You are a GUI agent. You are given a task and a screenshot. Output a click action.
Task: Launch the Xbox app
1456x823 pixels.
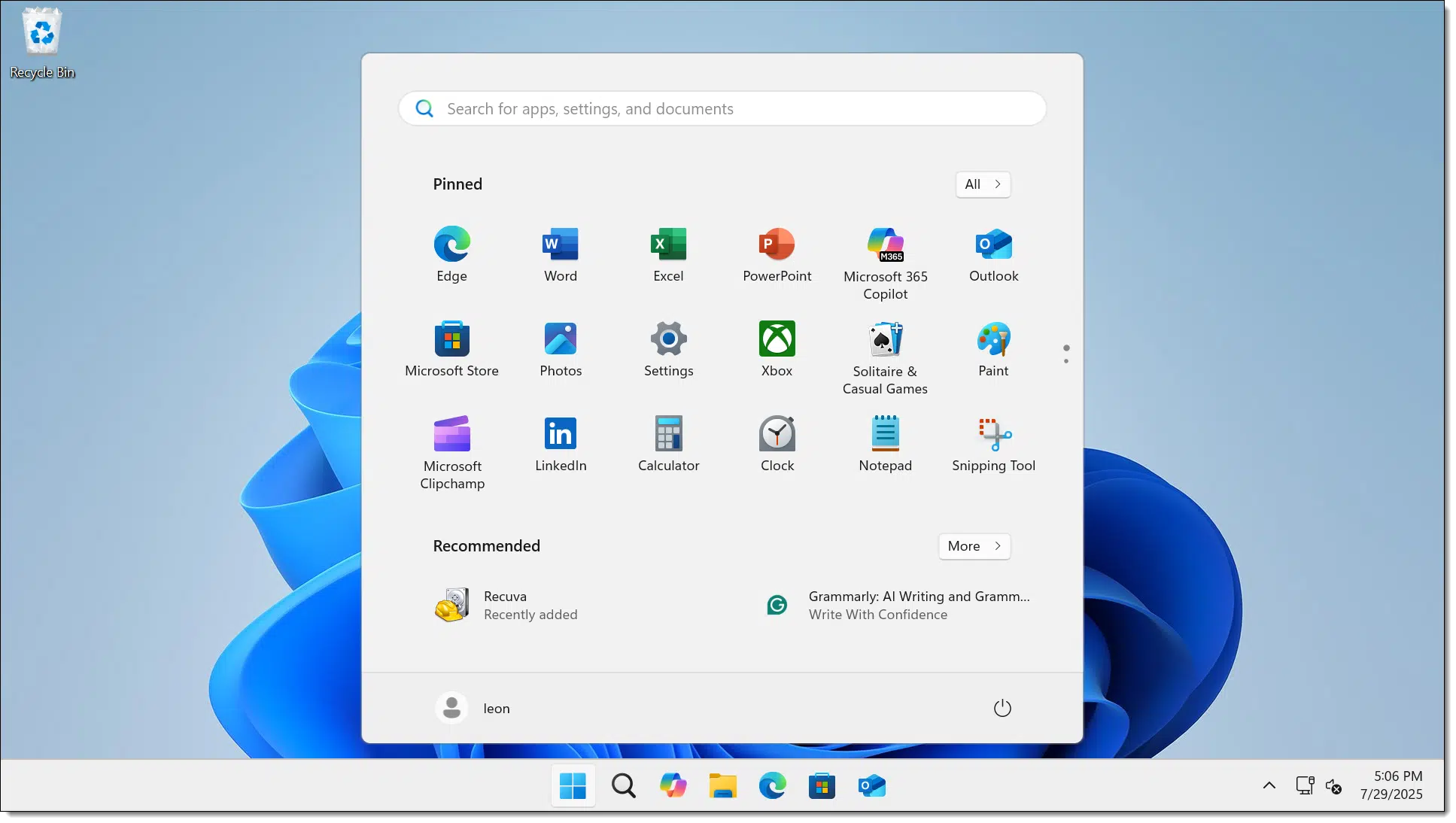777,348
